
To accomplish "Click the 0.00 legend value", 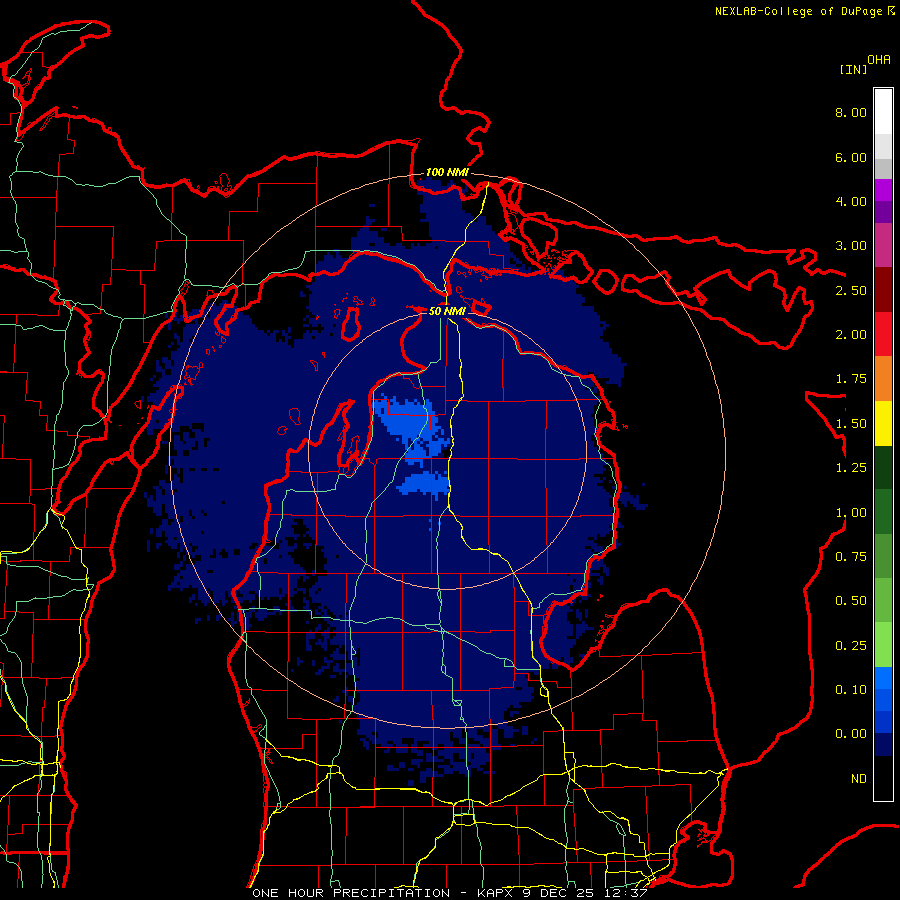I will pos(851,734).
